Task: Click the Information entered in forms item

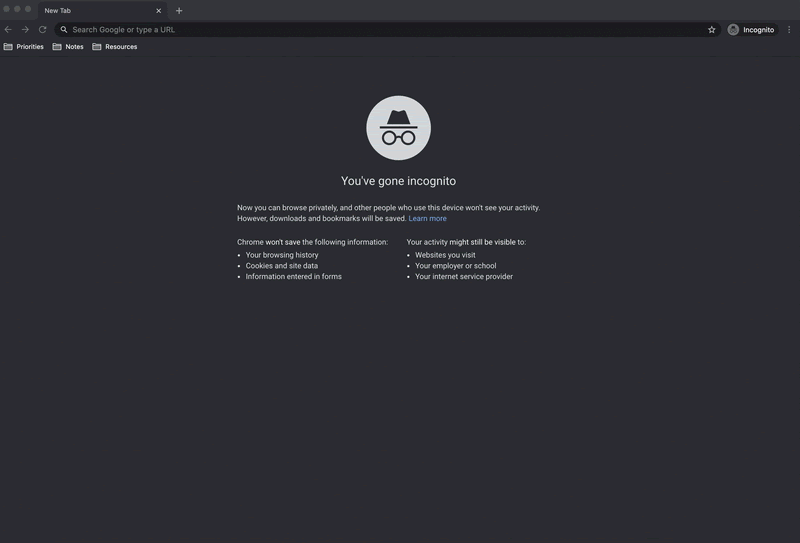Action: pos(294,276)
